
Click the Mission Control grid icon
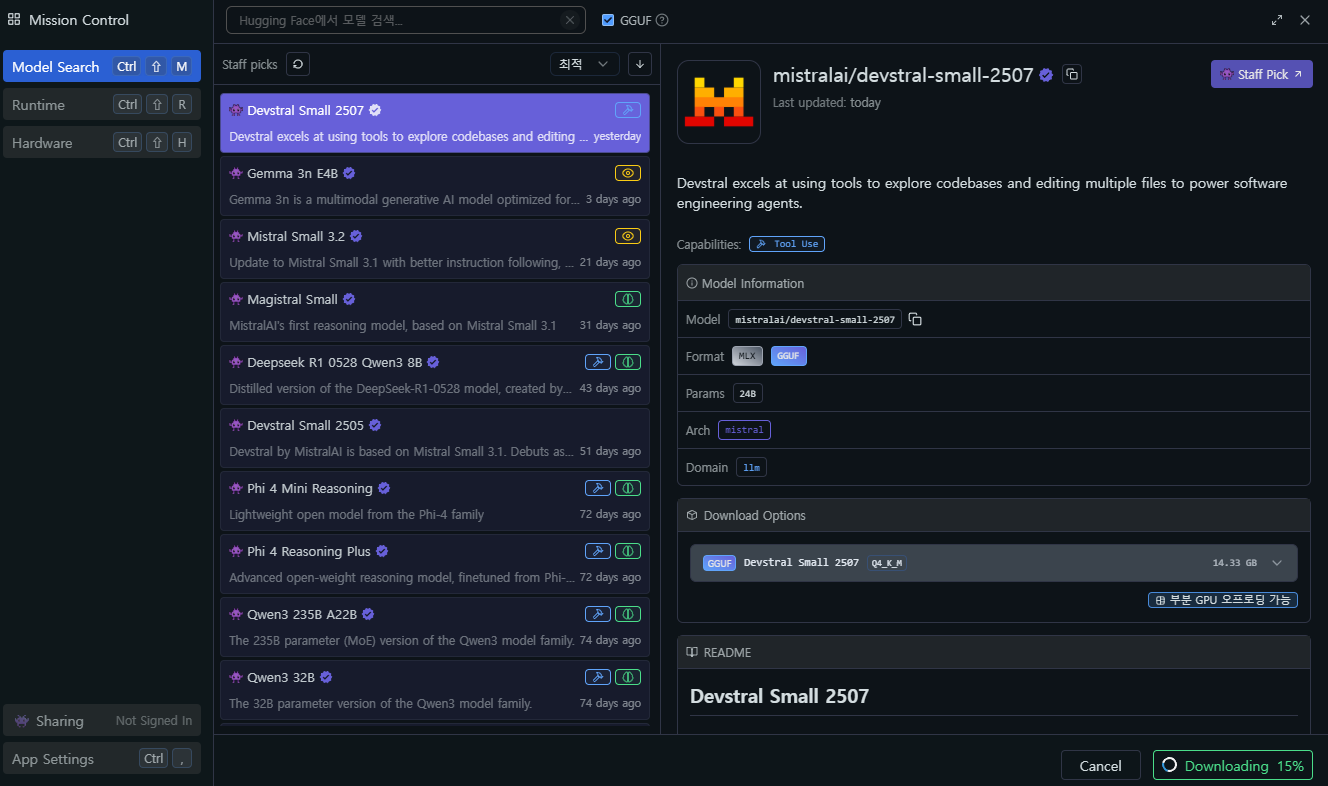tap(14, 20)
